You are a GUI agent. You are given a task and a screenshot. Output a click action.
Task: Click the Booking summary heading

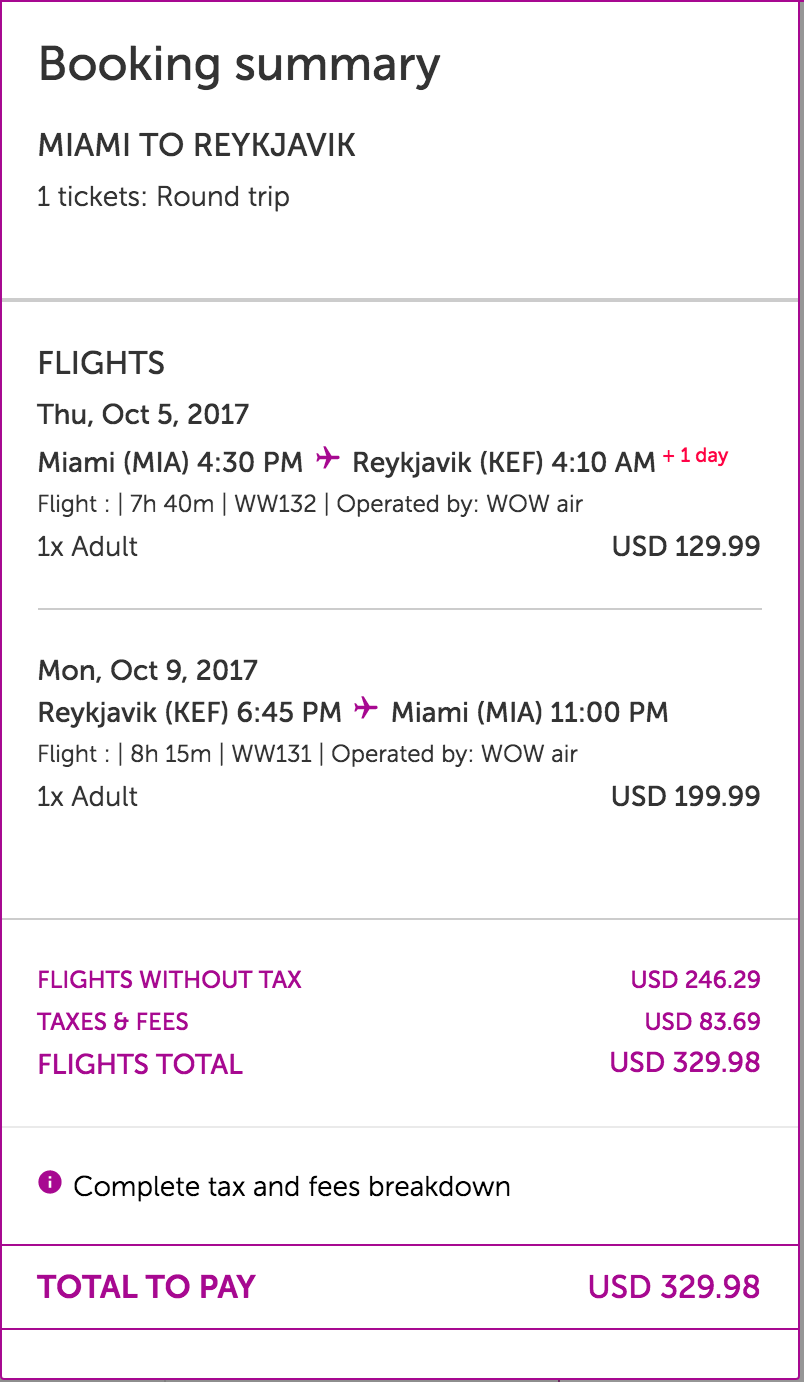click(x=239, y=66)
